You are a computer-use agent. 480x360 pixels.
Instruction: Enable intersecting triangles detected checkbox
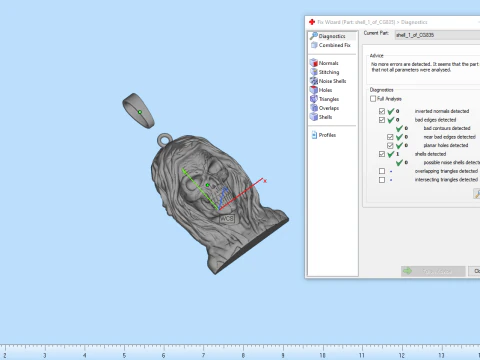382,180
